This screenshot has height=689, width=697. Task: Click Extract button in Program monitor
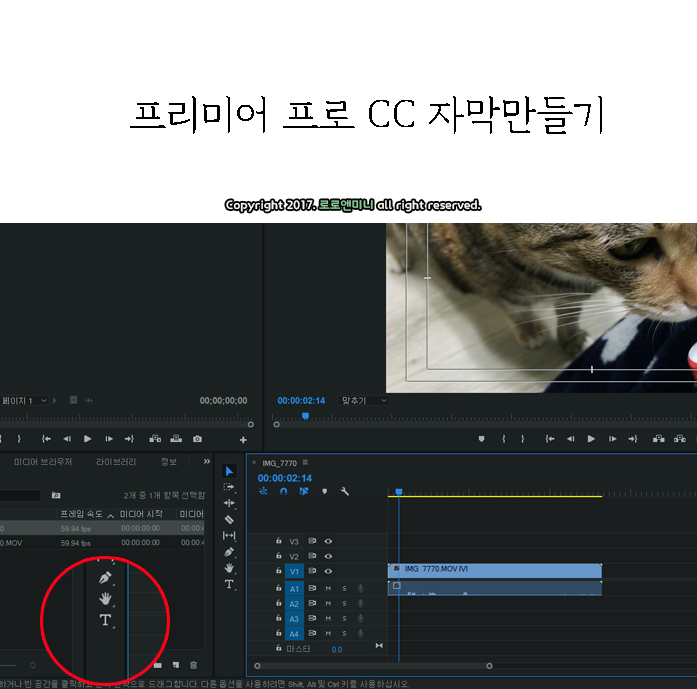pos(680,439)
